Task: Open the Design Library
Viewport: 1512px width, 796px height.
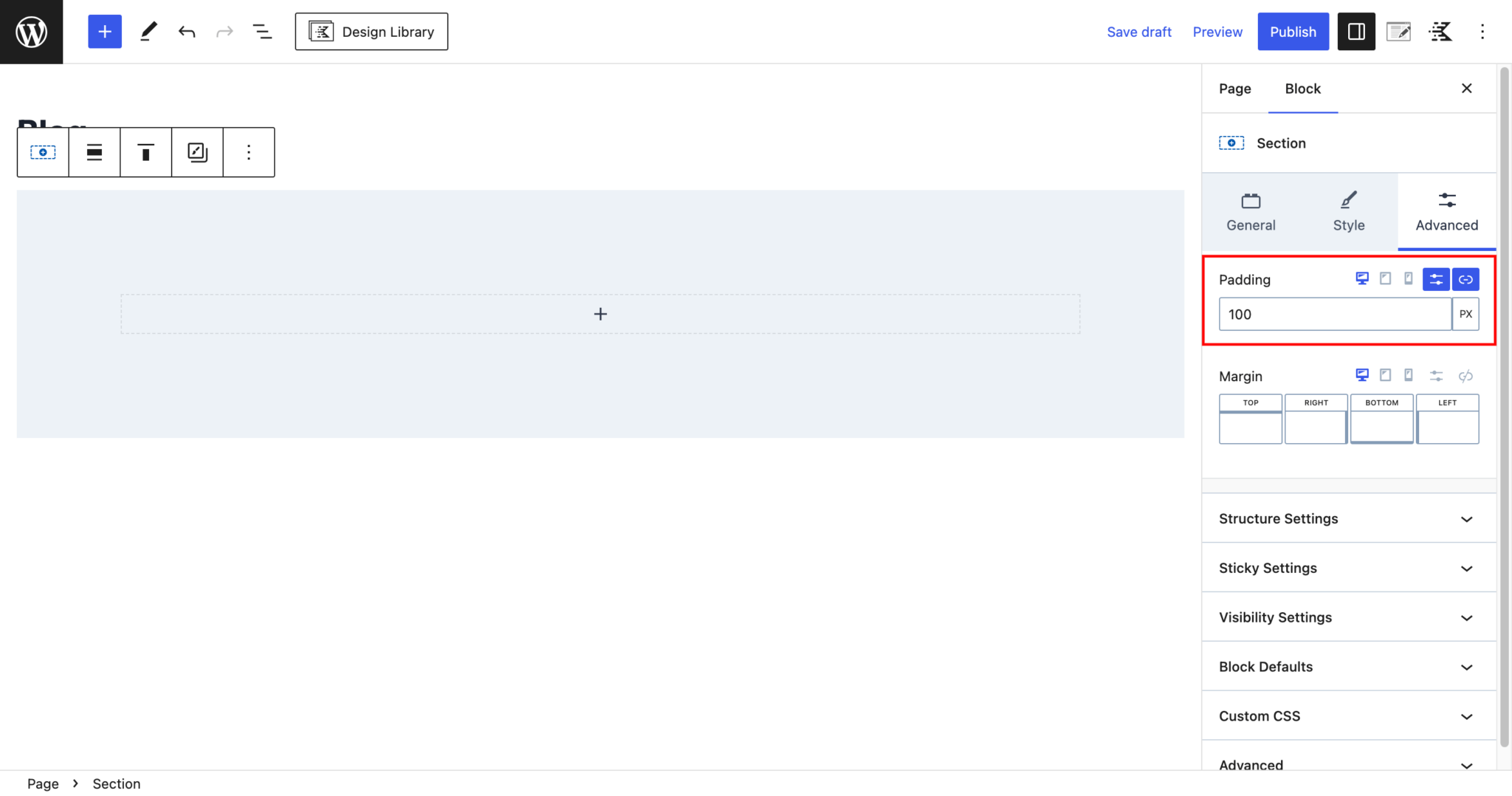Action: 371,31
